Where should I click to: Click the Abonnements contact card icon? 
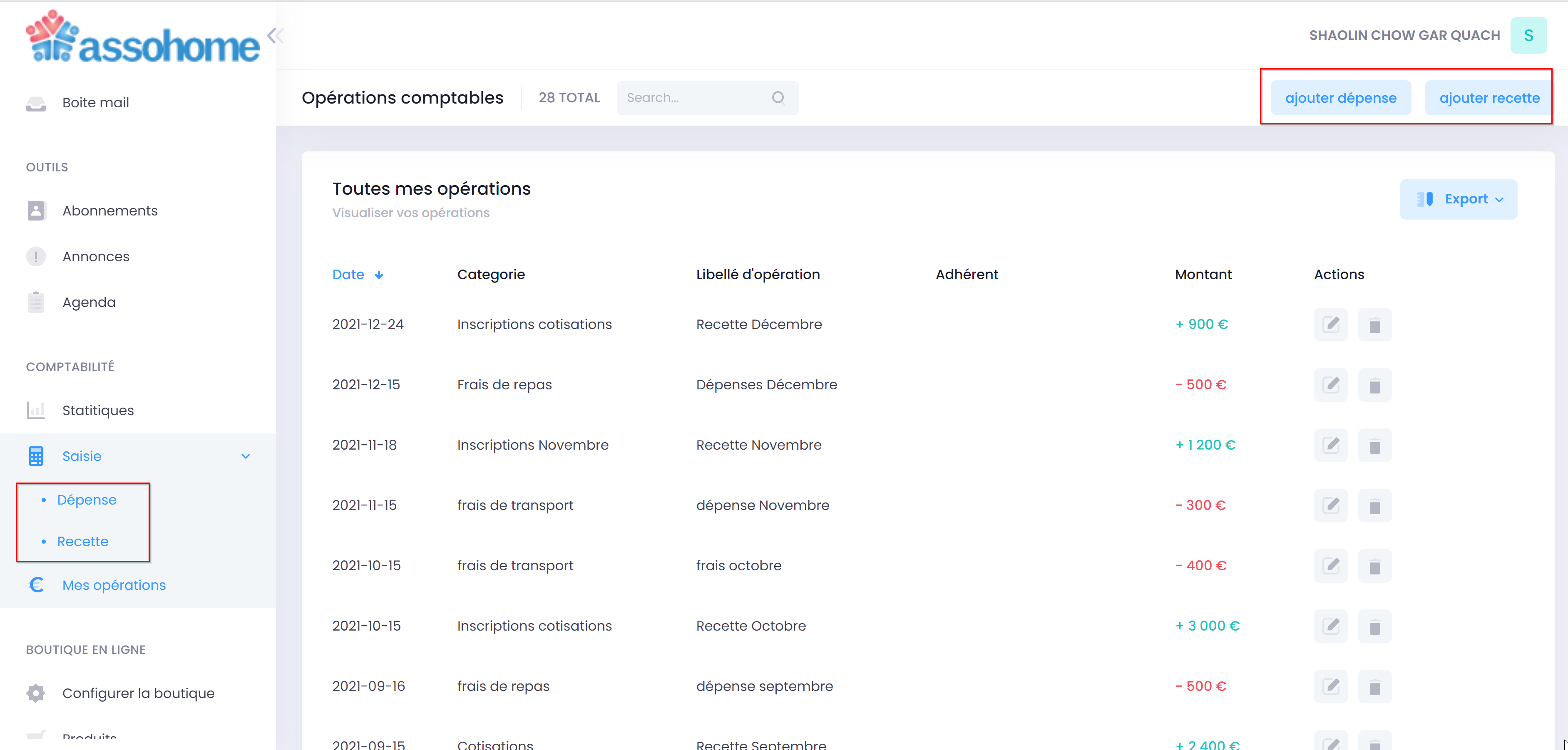(x=36, y=210)
